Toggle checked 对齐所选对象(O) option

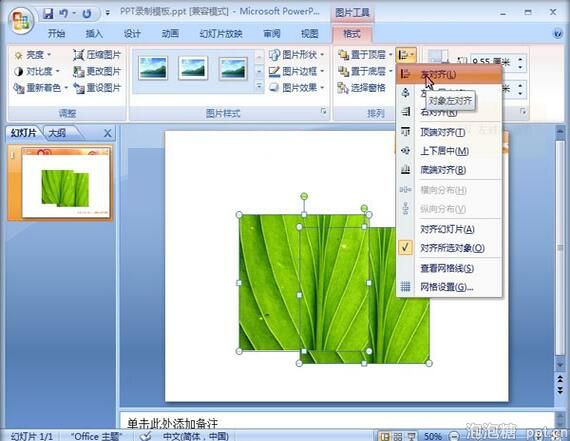point(449,248)
